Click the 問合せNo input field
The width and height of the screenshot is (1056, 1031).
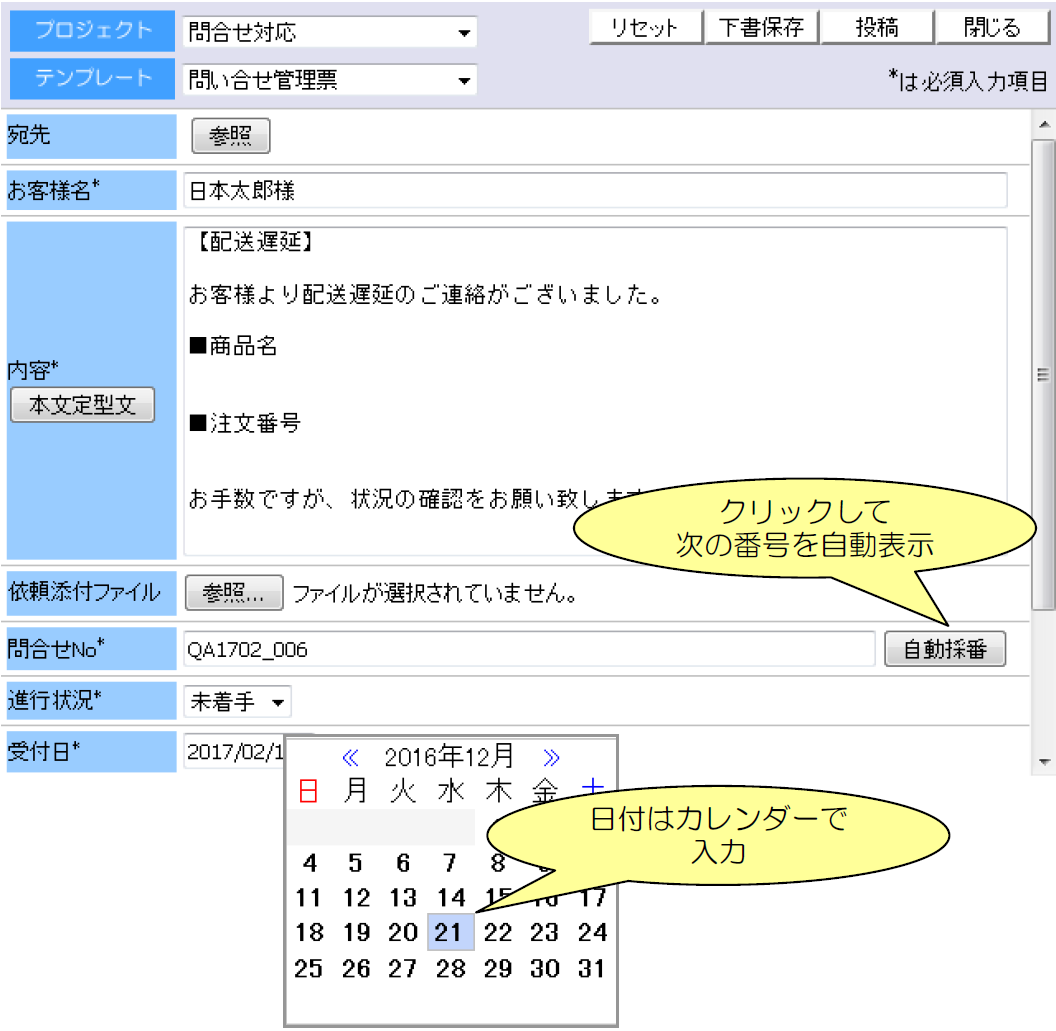point(529,649)
